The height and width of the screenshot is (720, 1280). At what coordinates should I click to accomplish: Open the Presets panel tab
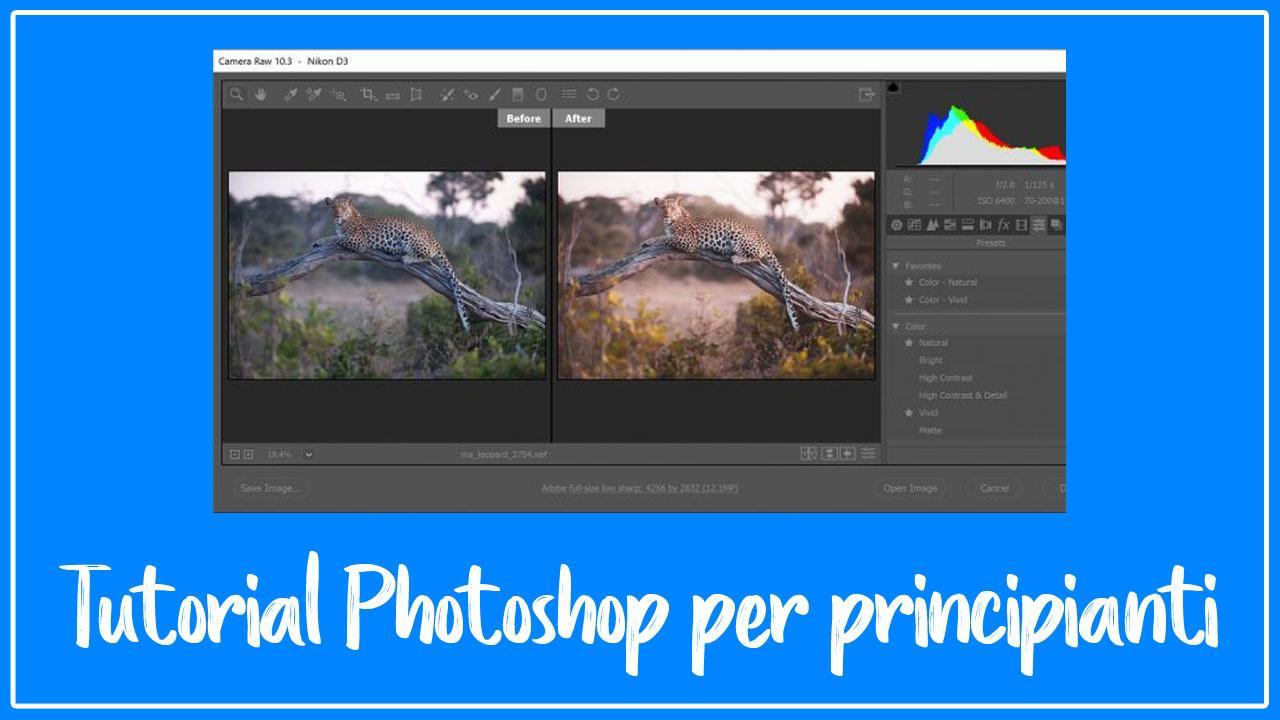(x=1039, y=225)
